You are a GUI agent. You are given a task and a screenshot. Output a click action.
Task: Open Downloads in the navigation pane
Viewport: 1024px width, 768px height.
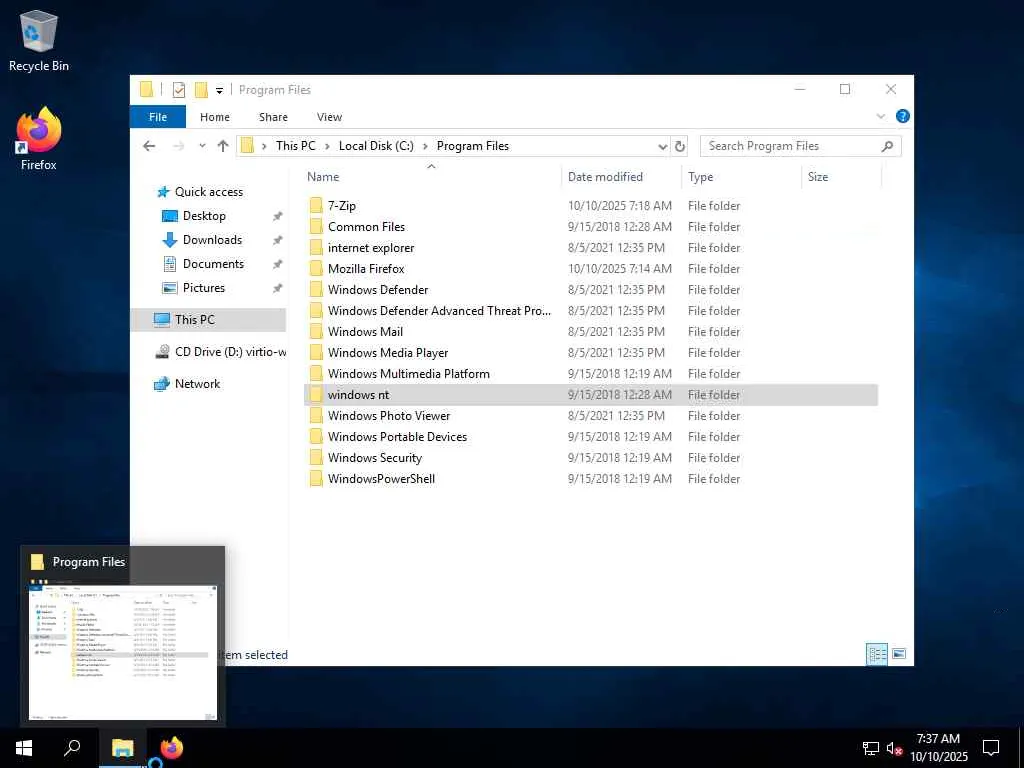tap(212, 240)
